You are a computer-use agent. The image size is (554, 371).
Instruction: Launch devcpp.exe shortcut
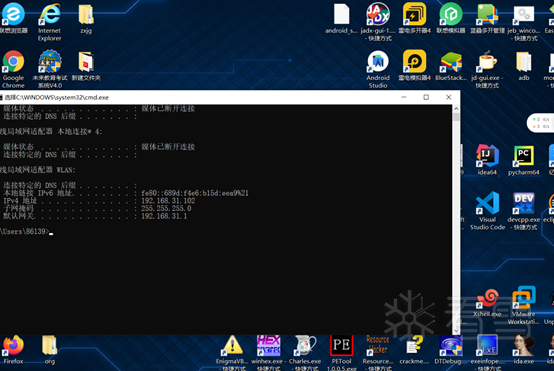(x=524, y=211)
